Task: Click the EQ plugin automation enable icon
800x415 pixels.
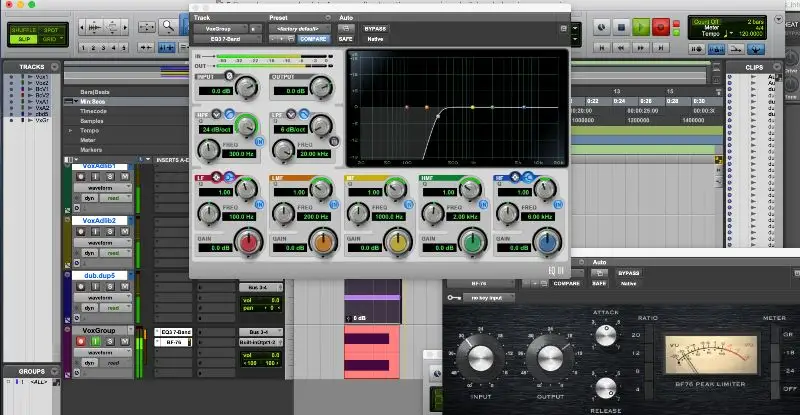Action: [345, 29]
